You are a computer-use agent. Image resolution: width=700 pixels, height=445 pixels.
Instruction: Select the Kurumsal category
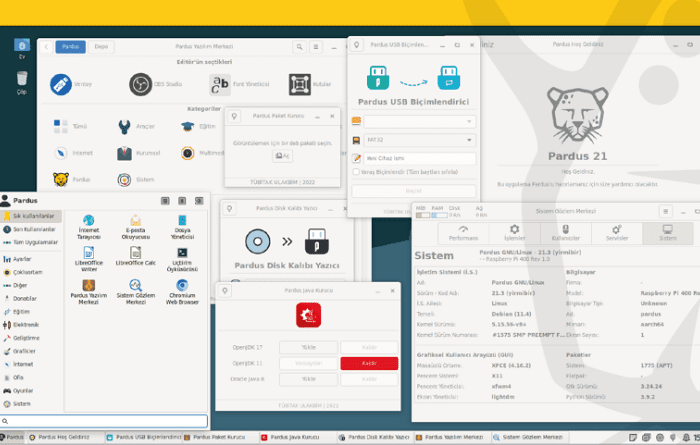click(138, 153)
